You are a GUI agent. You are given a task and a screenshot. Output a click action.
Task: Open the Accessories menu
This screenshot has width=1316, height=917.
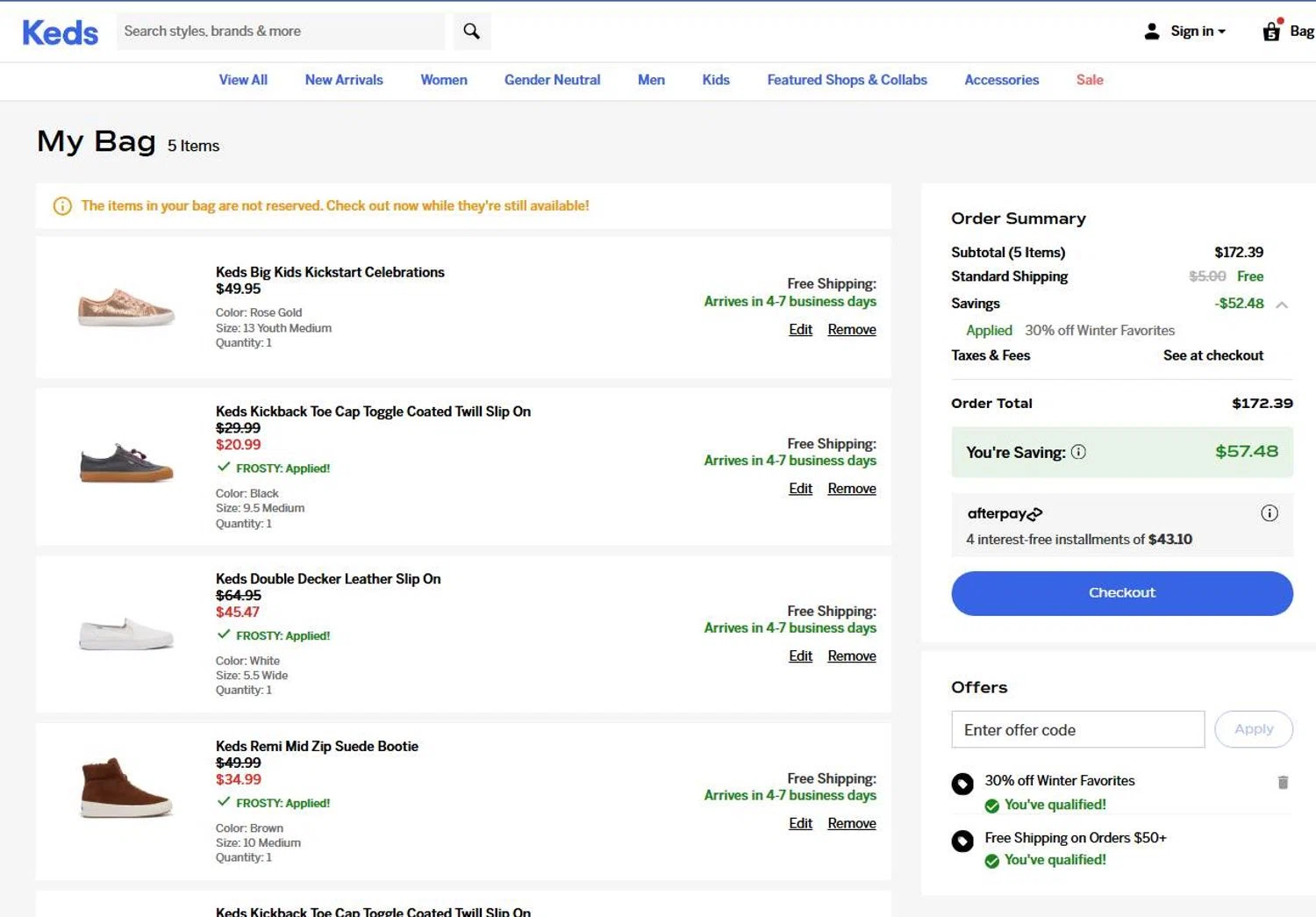click(1001, 80)
